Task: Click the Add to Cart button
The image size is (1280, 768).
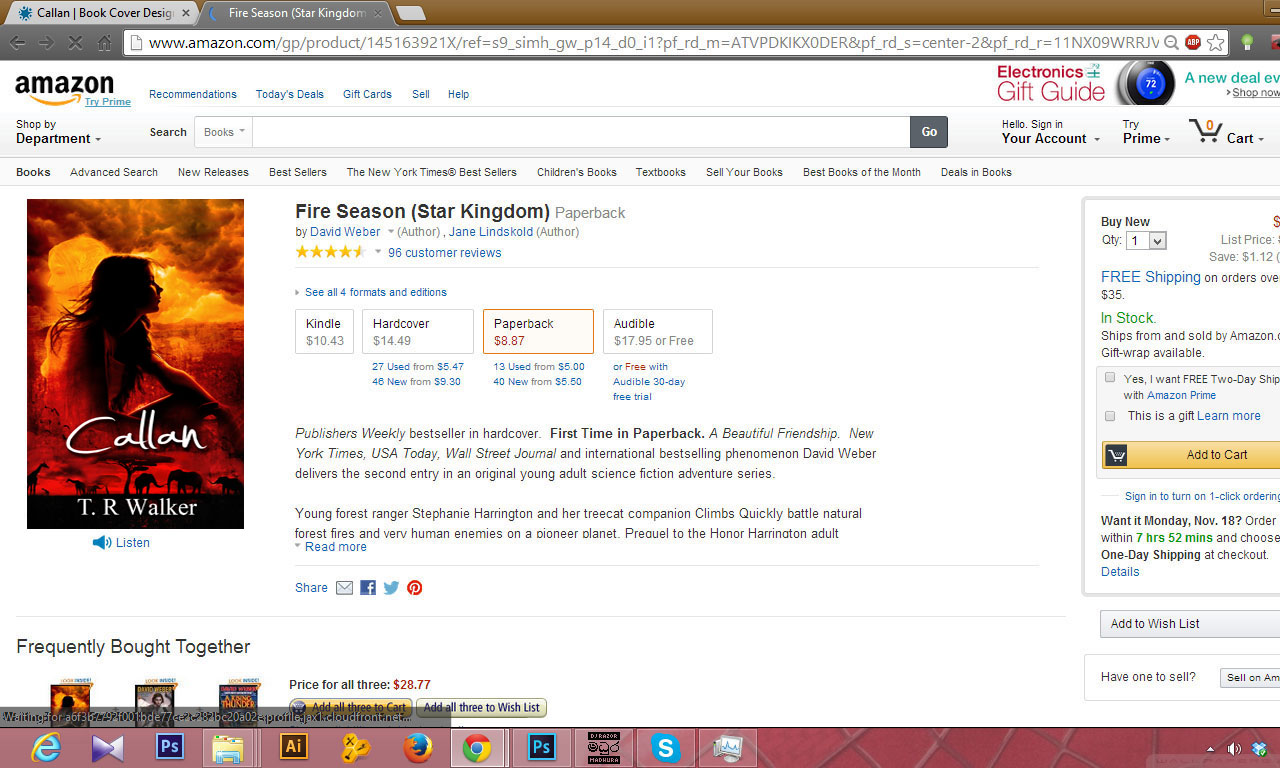Action: coord(1191,455)
